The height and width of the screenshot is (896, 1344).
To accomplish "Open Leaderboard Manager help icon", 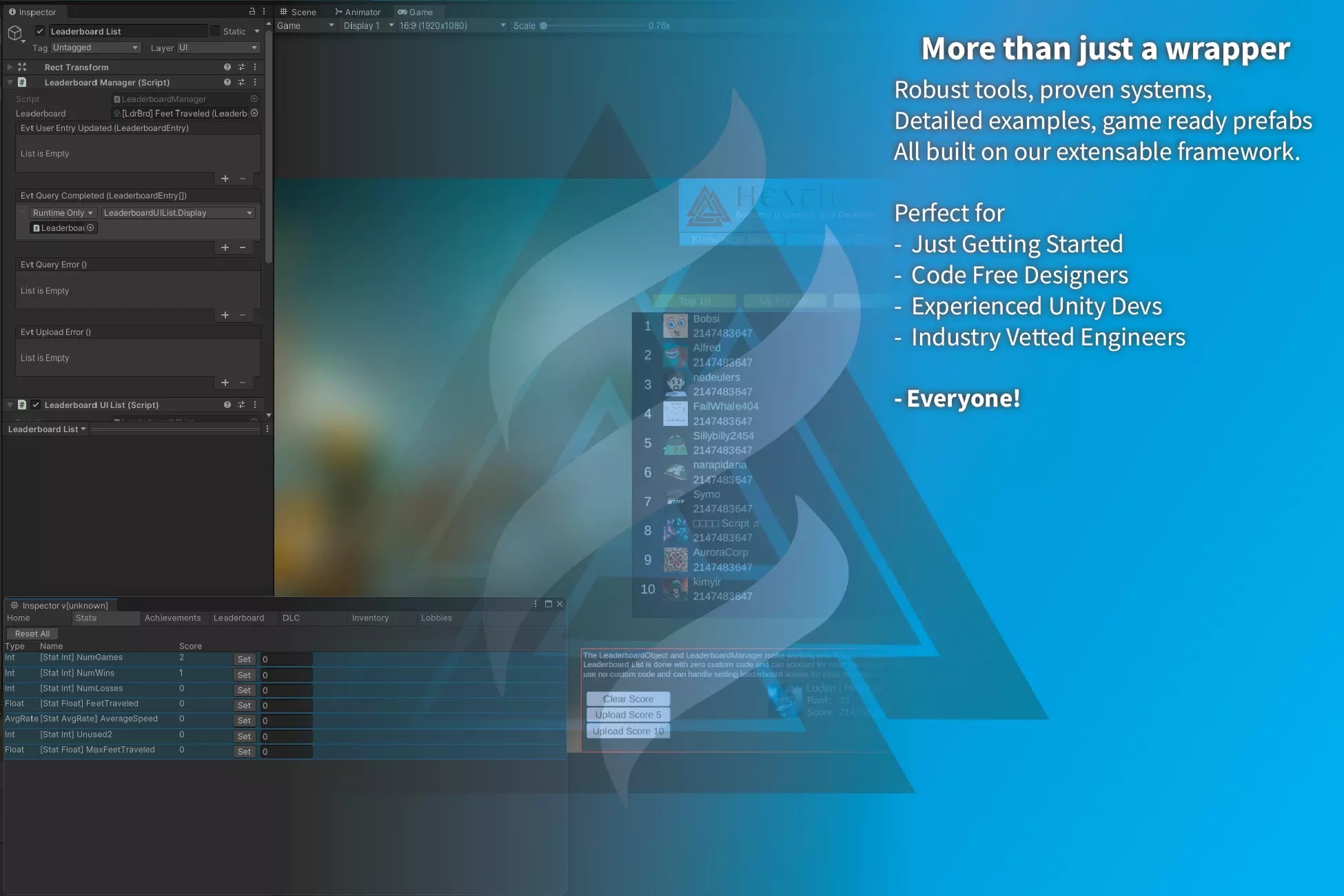I will click(x=227, y=82).
